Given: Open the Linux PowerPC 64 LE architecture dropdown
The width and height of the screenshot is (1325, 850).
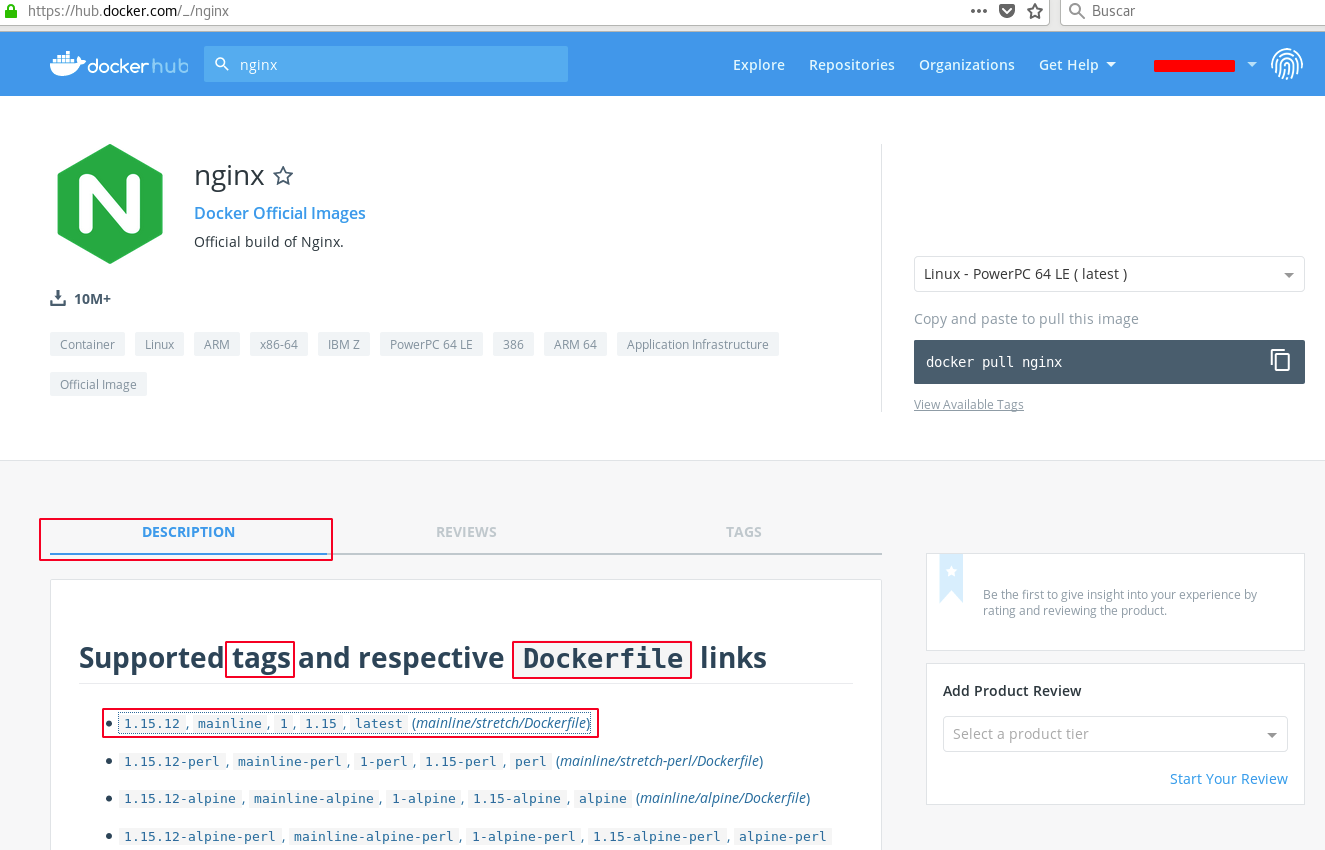Looking at the screenshot, I should (1108, 274).
